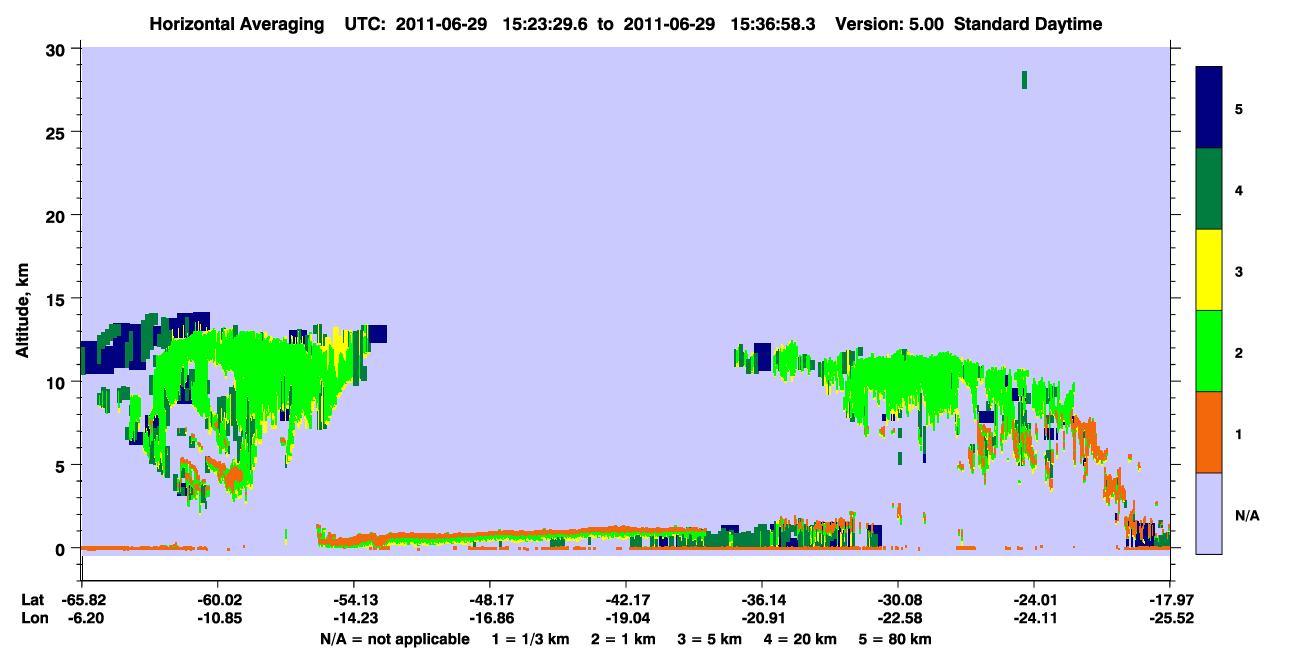Click the lavender N/A colorbar segment
Screen dimensions: 1300x667
pyautogui.click(x=1209, y=513)
